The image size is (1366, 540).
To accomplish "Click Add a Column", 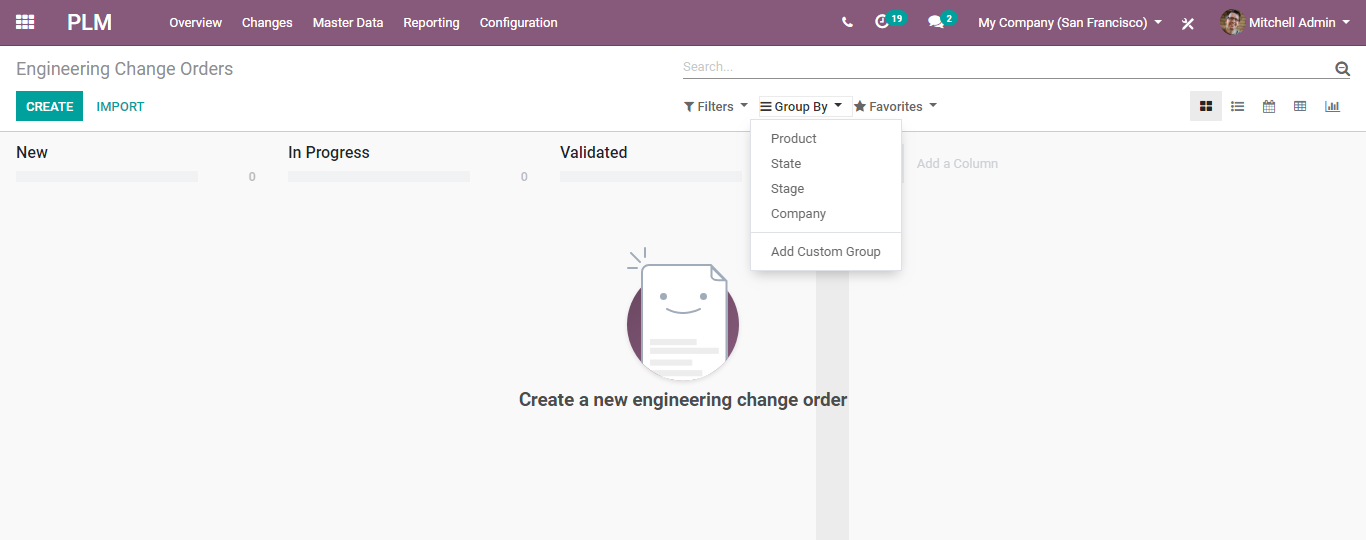I will click(x=957, y=164).
